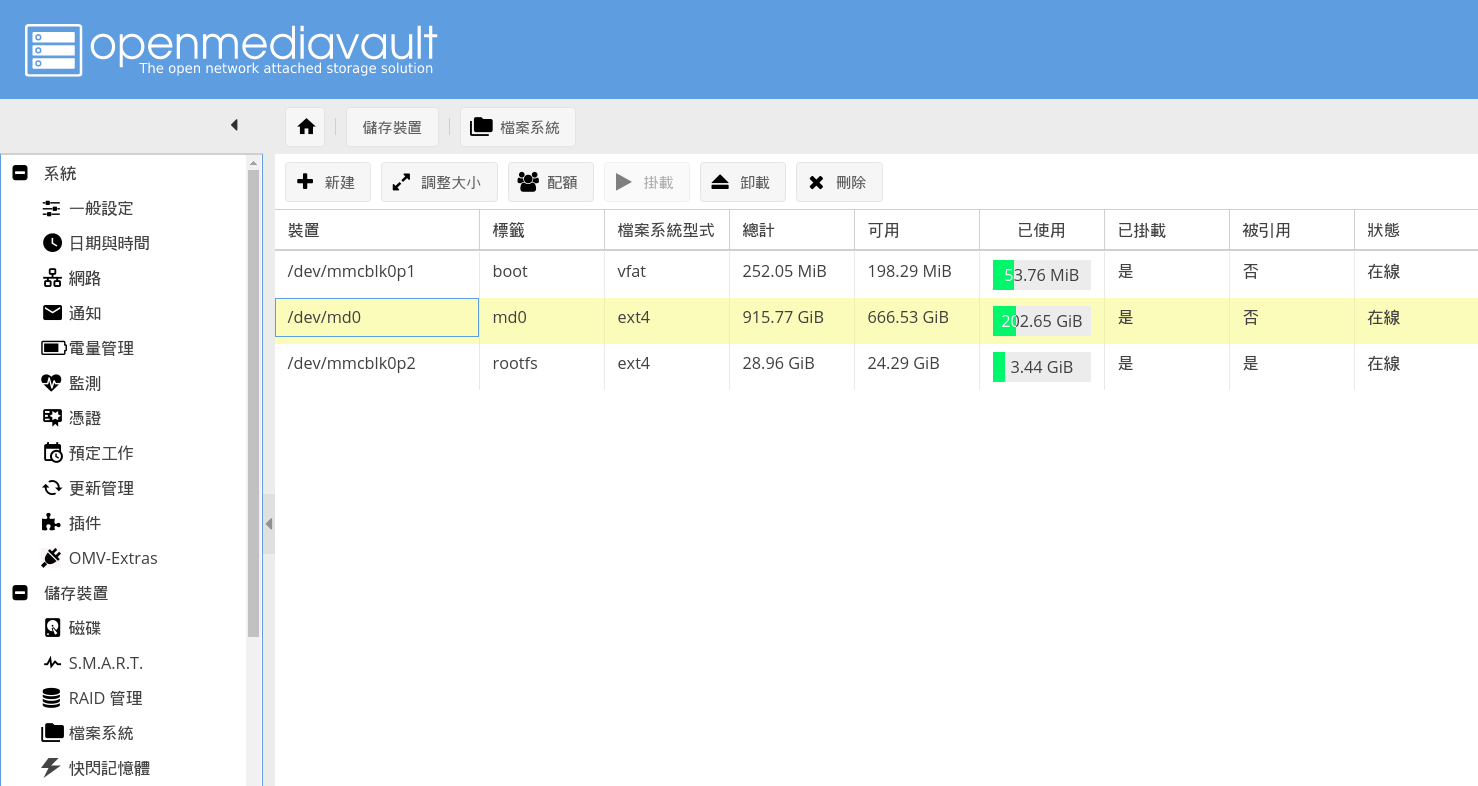Viewport: 1478px width, 786px height.
Task: Open 更新管理 update management
Action: 100,488
